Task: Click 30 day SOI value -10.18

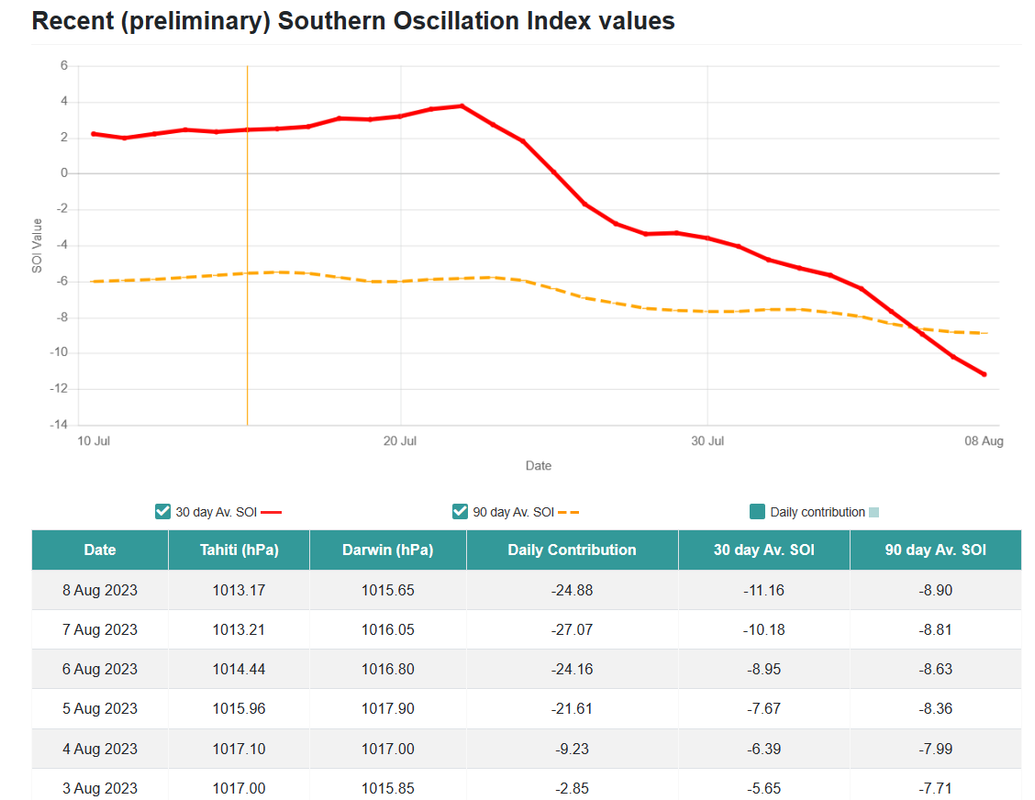Action: coord(764,630)
